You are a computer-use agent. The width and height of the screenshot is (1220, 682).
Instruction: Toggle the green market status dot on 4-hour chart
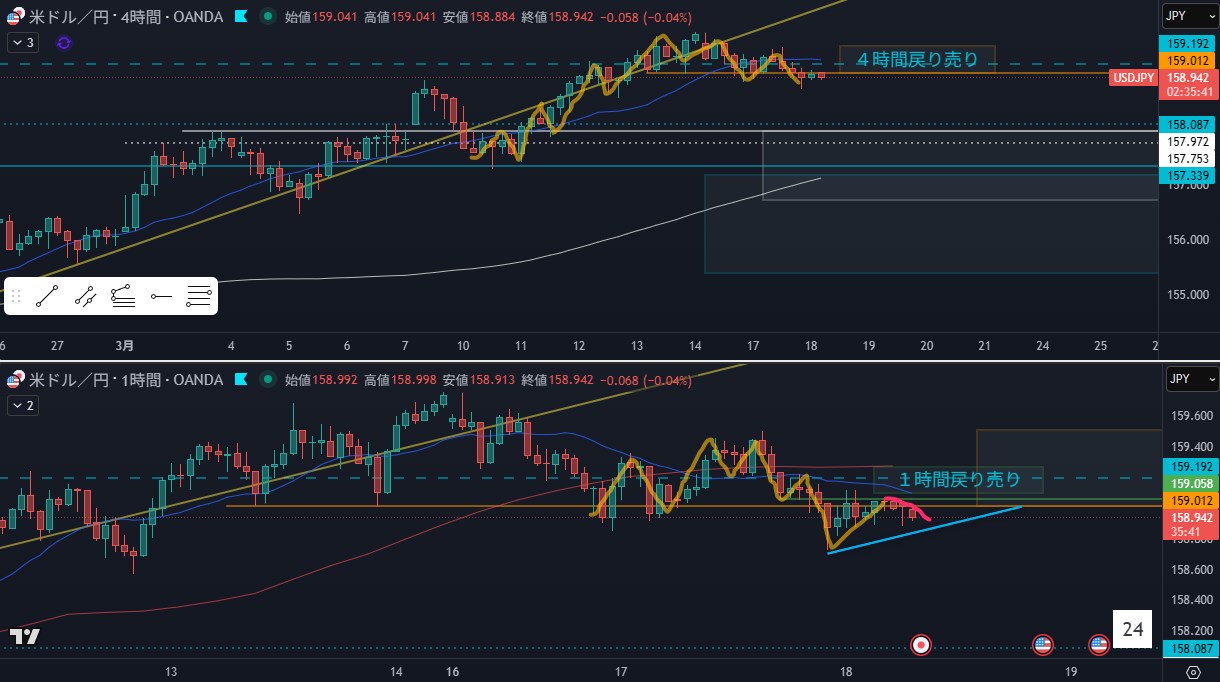coord(266,16)
